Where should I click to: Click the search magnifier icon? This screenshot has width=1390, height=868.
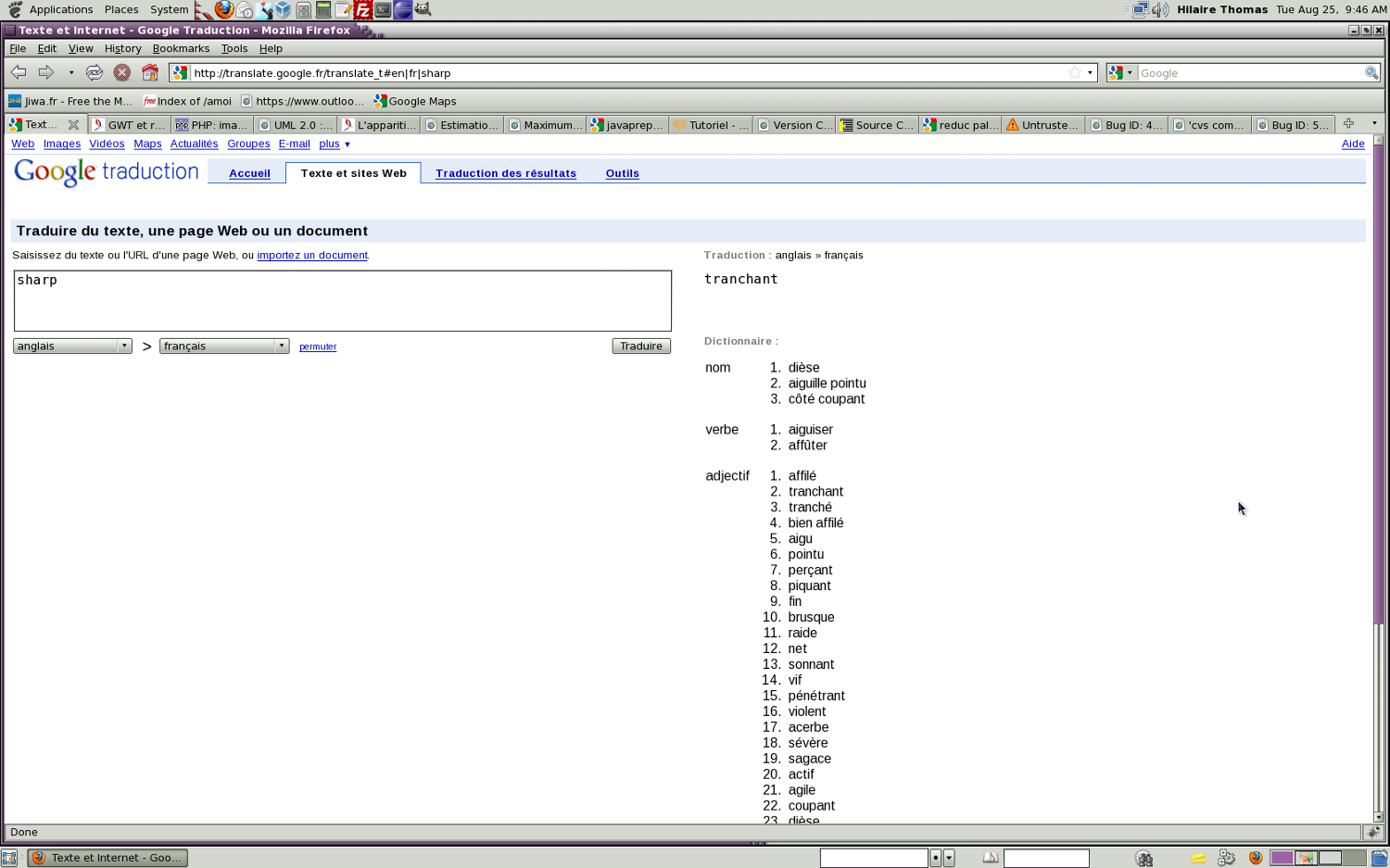coord(1371,72)
